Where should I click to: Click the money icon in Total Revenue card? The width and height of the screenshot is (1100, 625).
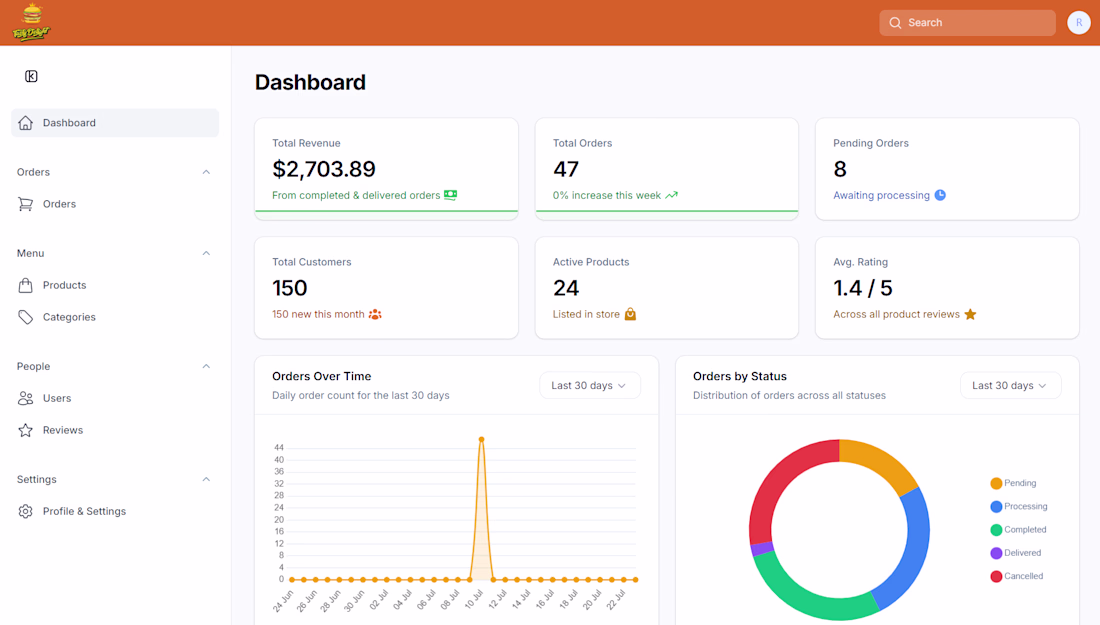450,195
